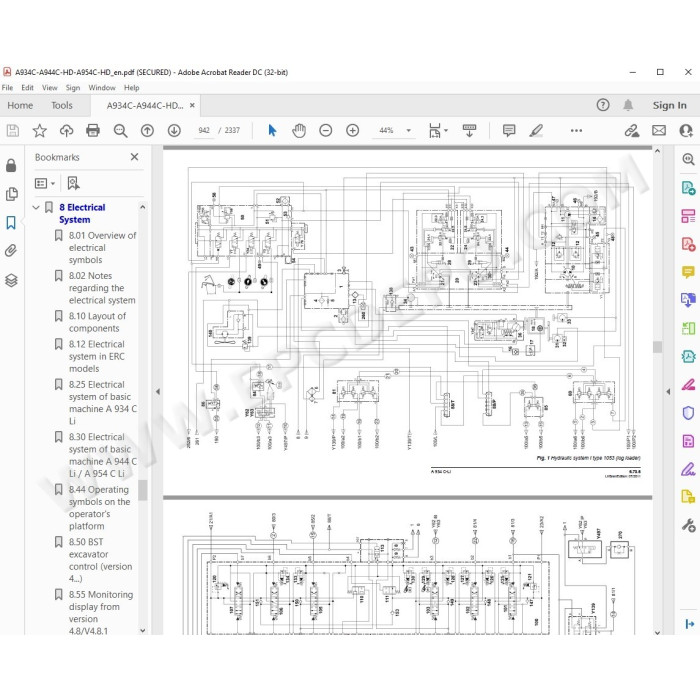Collapse navigation pane left arrow
The image size is (700, 700).
point(158,392)
